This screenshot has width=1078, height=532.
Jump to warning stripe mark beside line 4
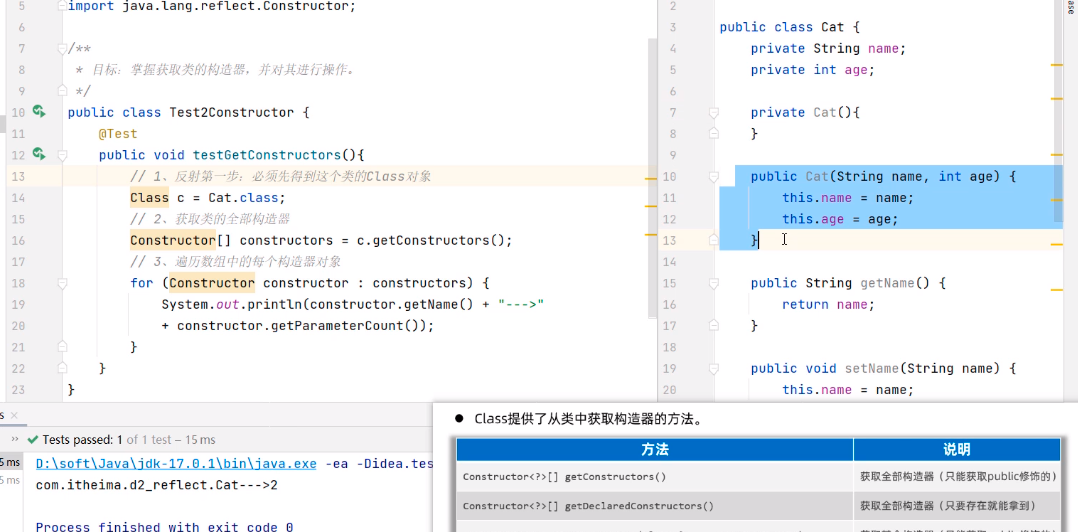[1057, 65]
